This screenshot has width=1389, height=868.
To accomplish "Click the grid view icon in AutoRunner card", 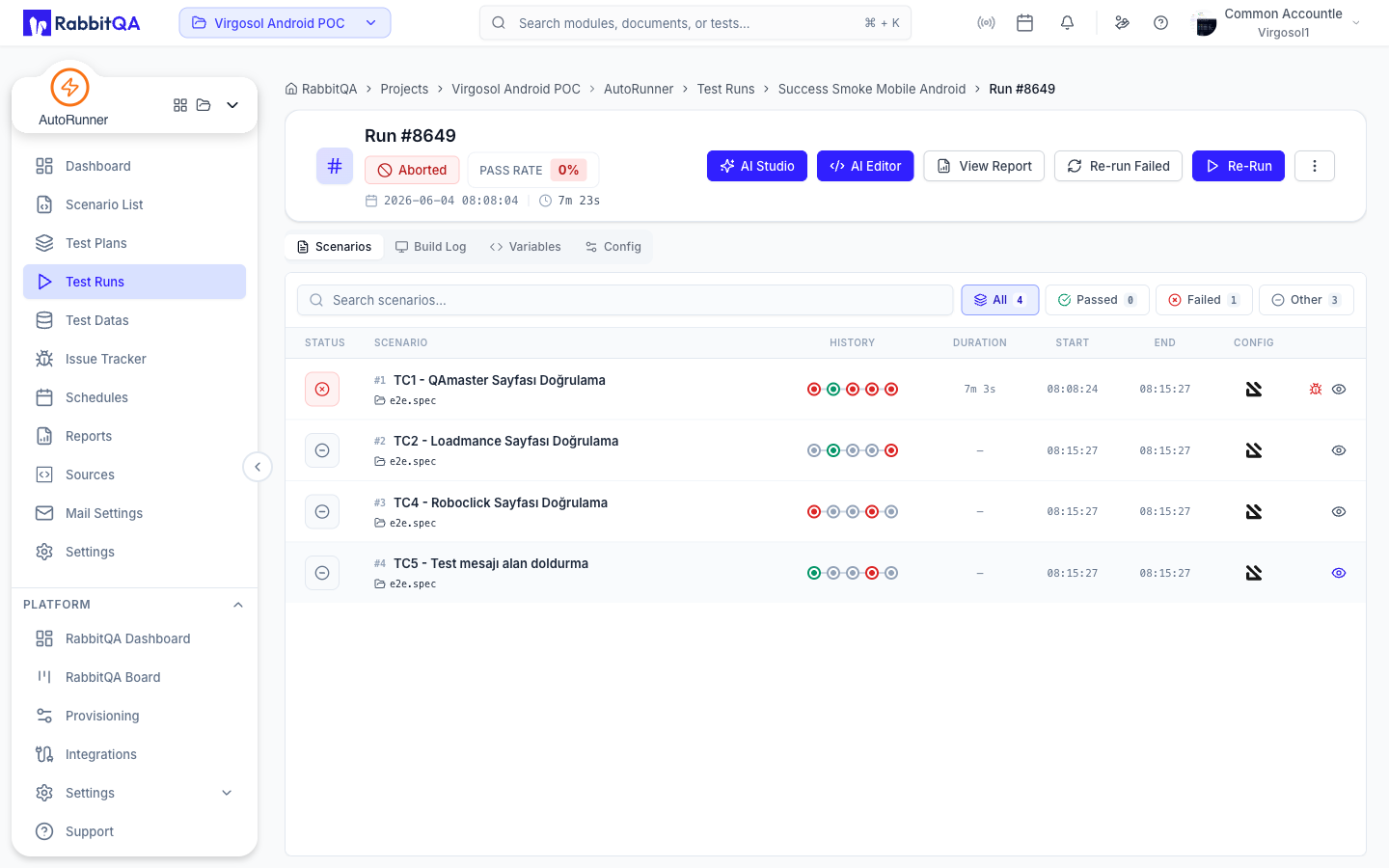I will [180, 105].
